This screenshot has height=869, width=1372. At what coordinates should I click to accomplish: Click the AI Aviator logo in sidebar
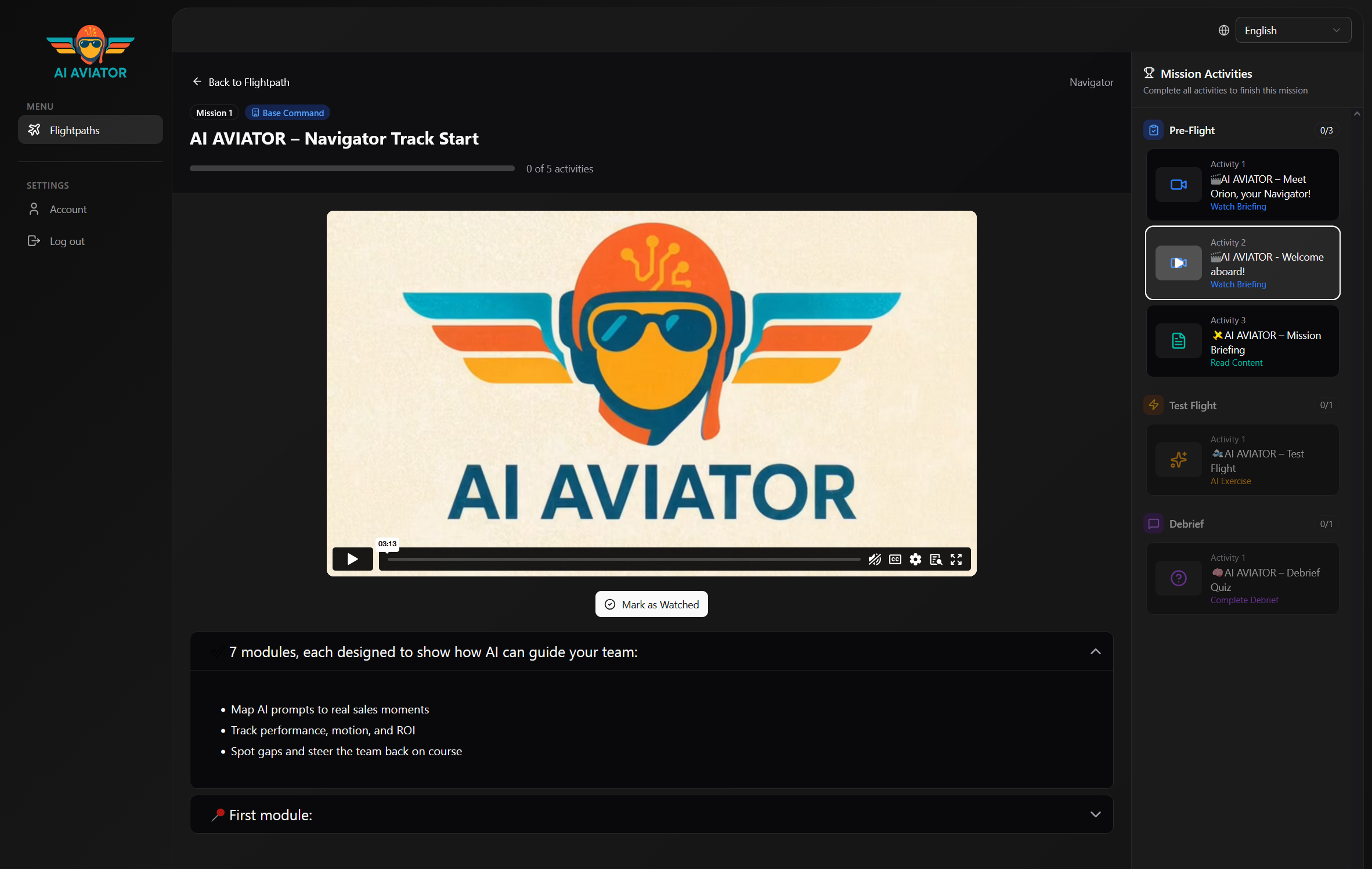click(91, 52)
